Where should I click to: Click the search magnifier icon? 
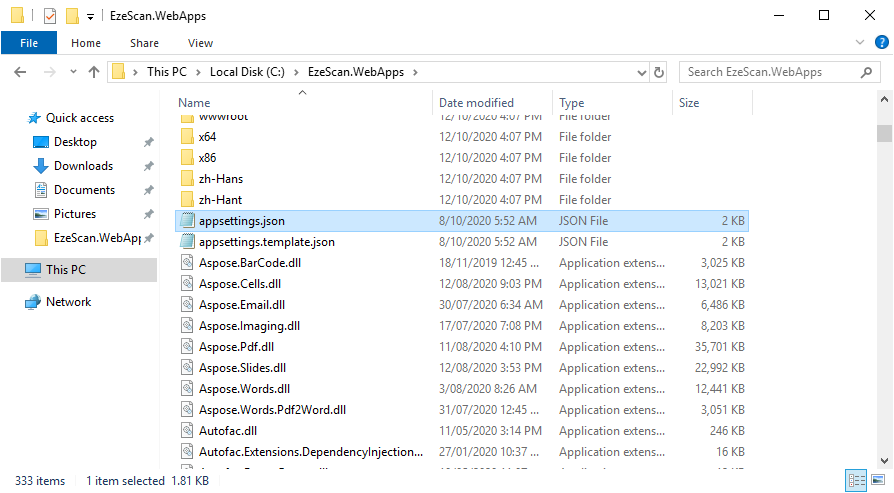pyautogui.click(x=867, y=72)
